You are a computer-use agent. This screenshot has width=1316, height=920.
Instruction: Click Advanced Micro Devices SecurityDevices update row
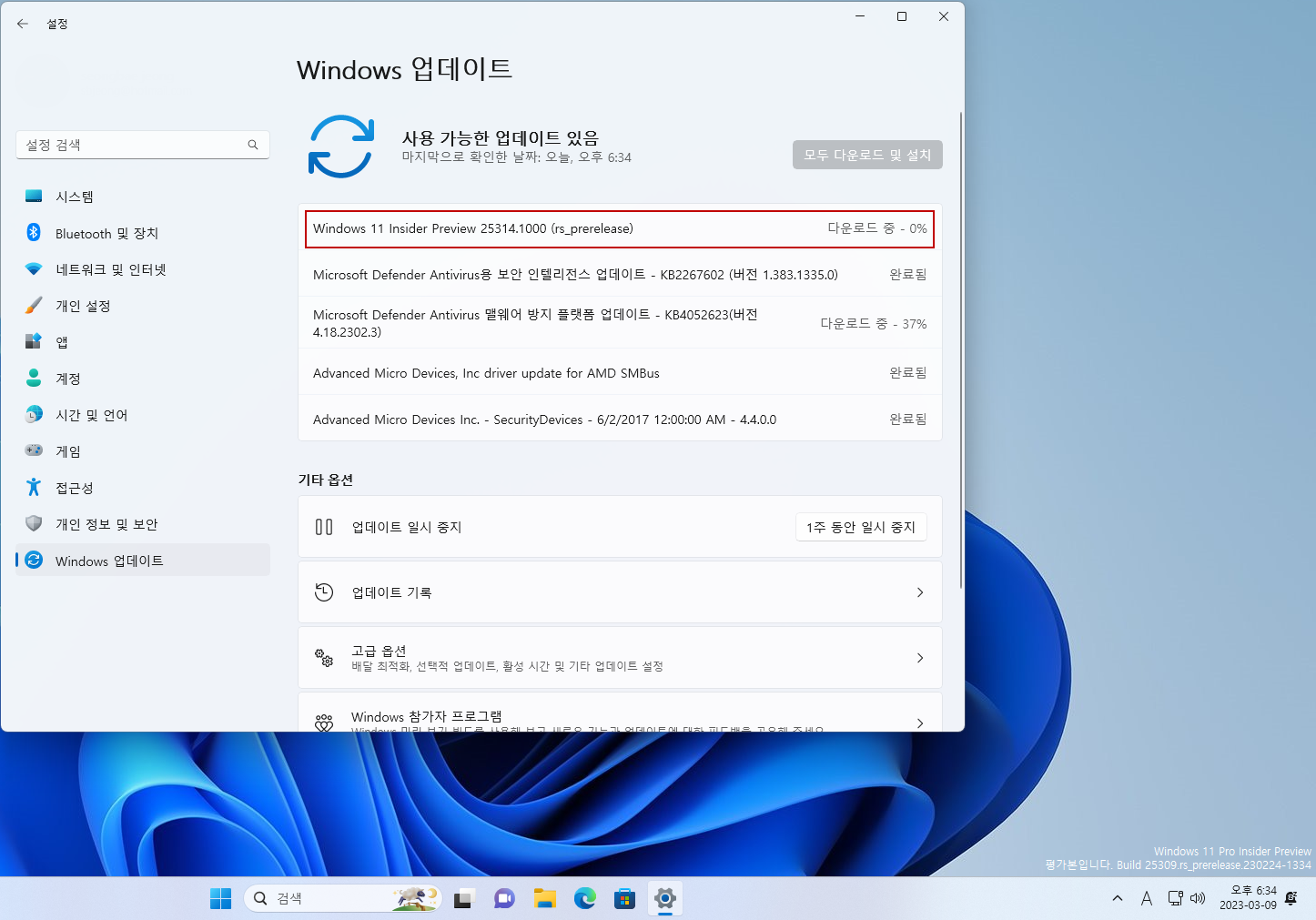tap(620, 420)
